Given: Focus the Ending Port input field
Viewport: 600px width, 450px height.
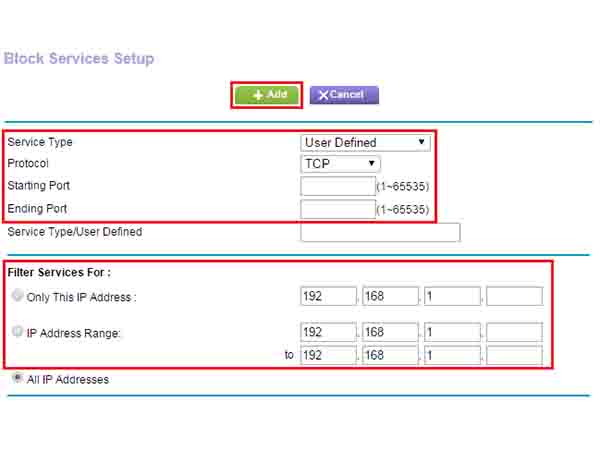Looking at the screenshot, I should pyautogui.click(x=337, y=209).
